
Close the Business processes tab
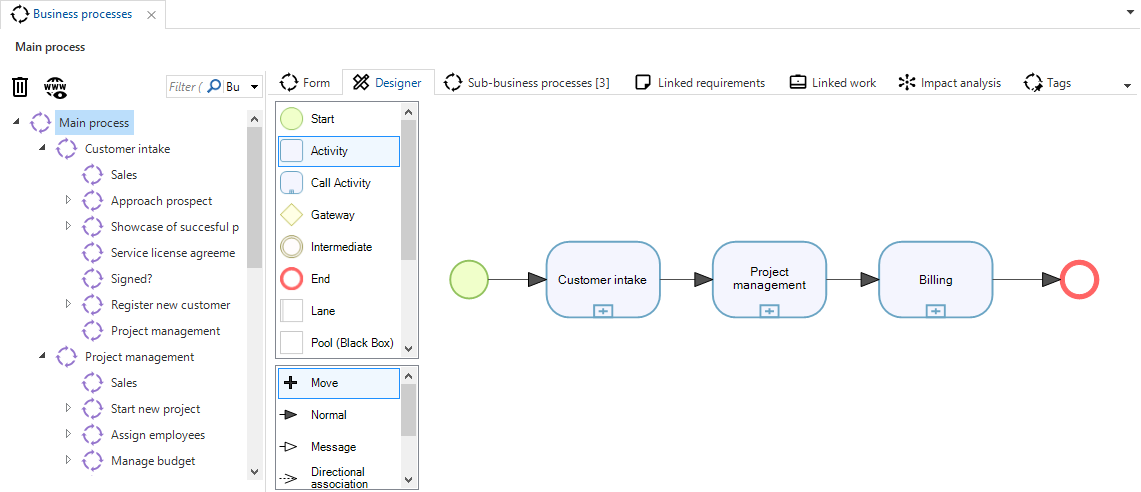151,15
